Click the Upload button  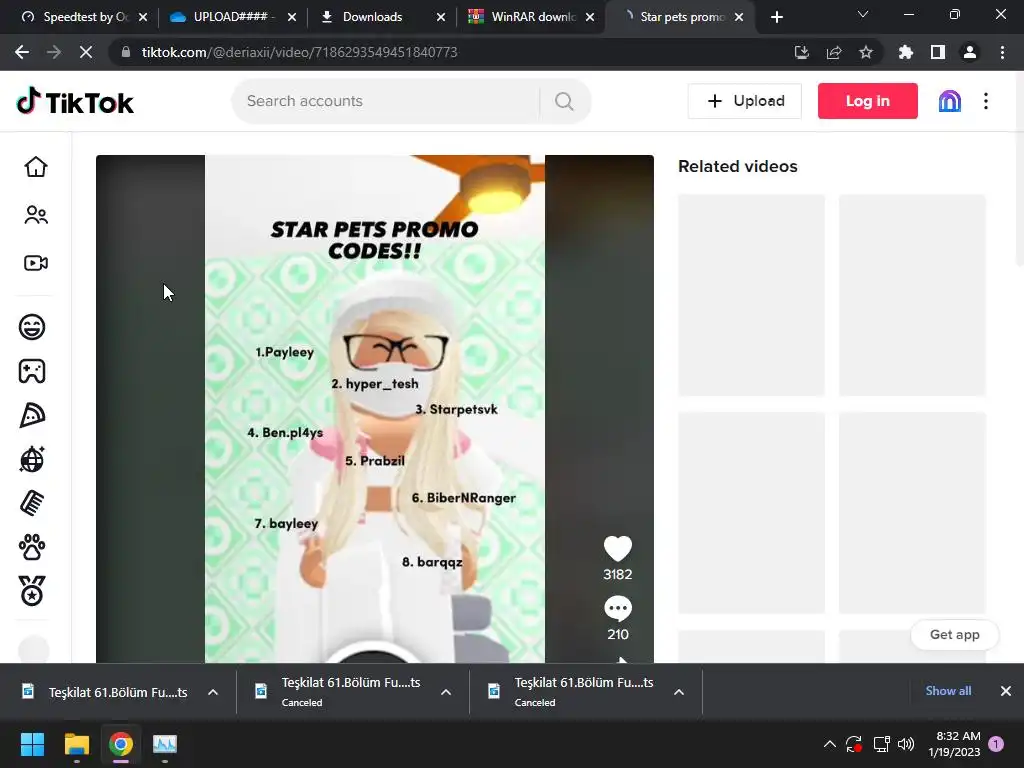[x=744, y=101]
